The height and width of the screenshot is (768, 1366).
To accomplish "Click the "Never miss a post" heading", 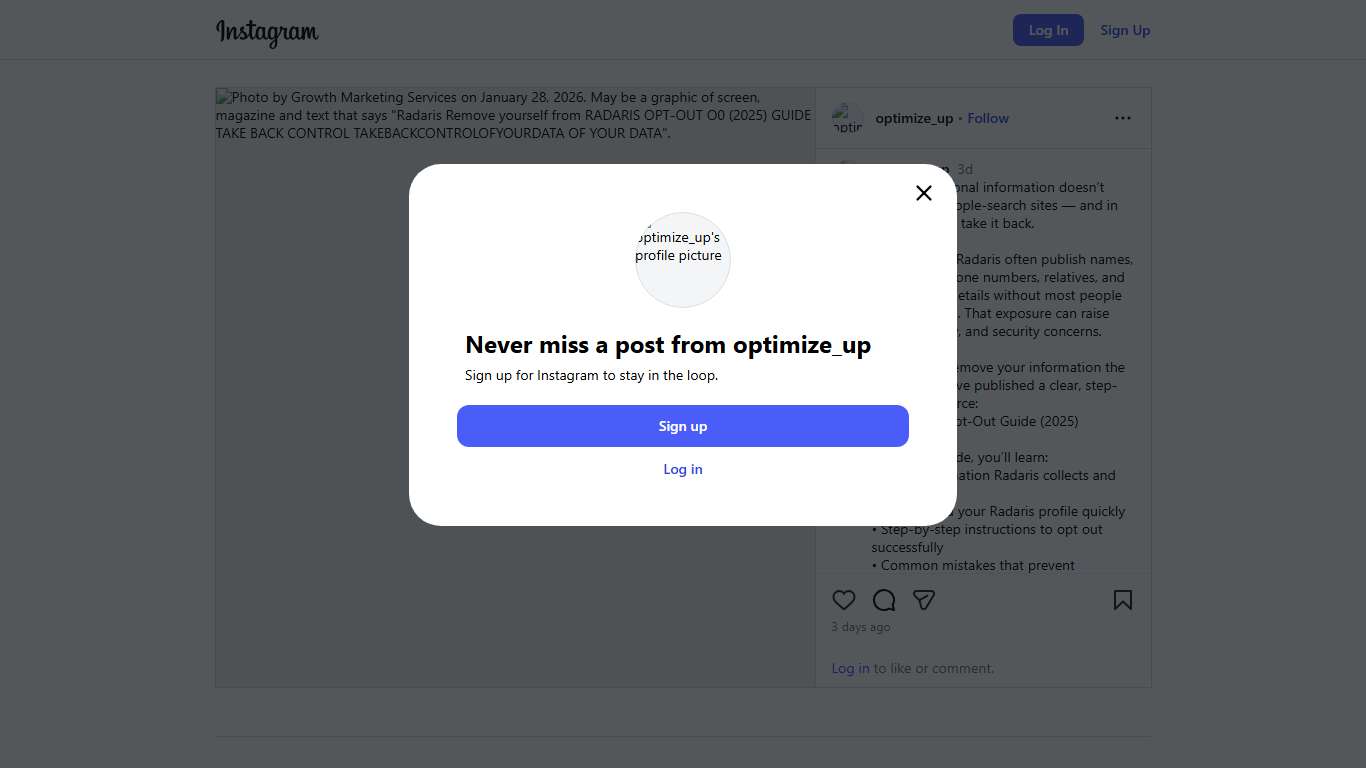I will (668, 345).
